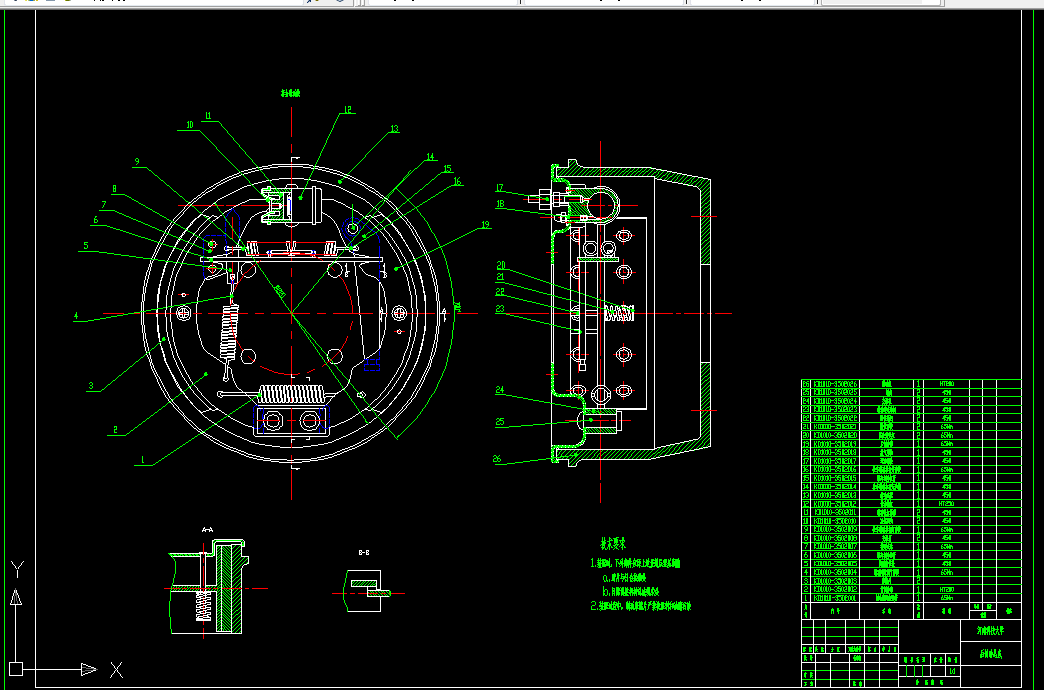Click leader label number 7
This screenshot has height=690, width=1044.
point(104,205)
